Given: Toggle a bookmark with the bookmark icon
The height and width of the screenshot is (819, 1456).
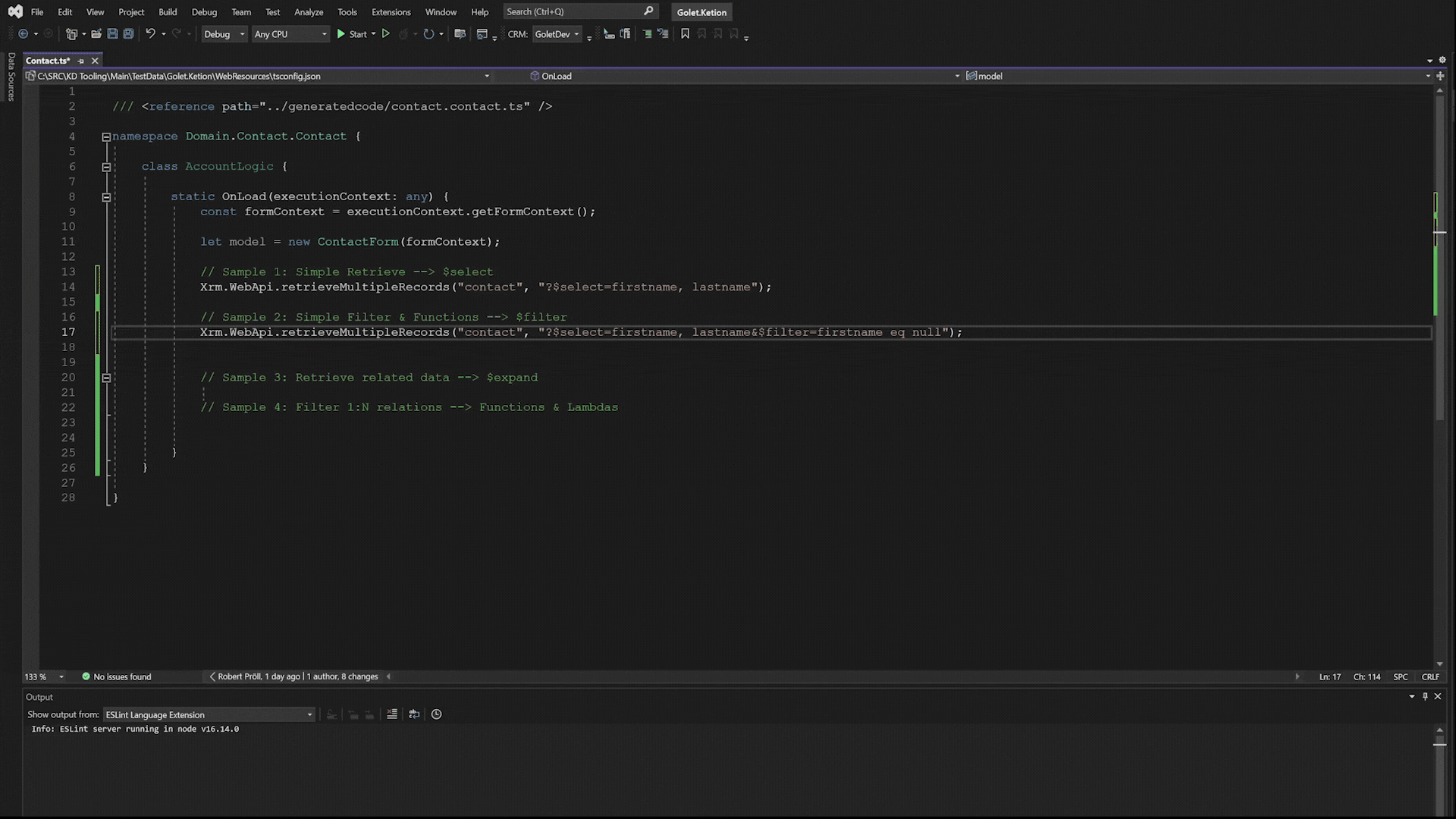Looking at the screenshot, I should coord(685,34).
